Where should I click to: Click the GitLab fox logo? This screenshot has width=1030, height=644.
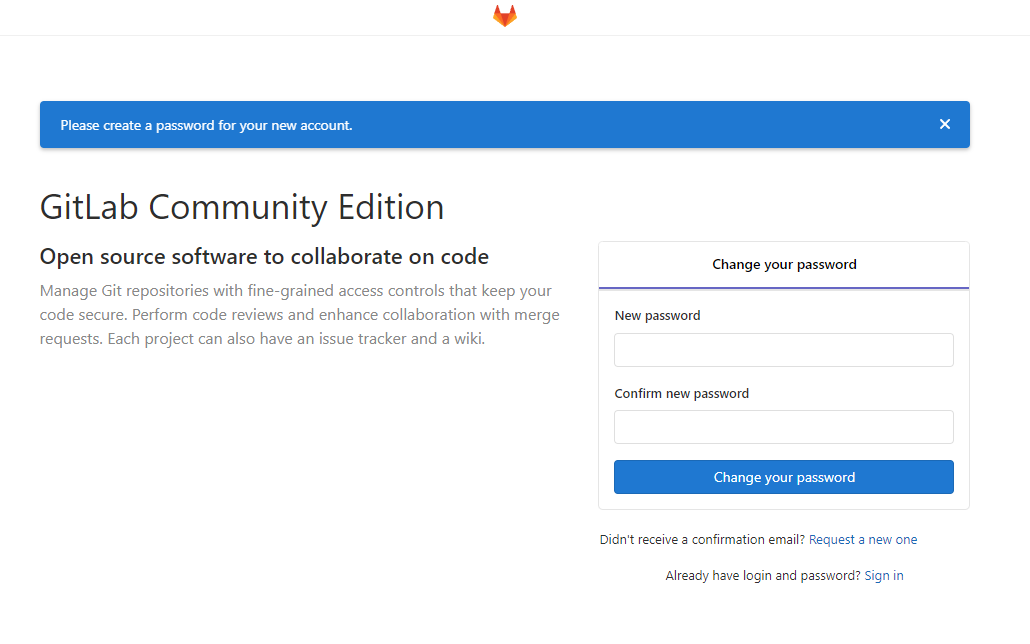(504, 16)
